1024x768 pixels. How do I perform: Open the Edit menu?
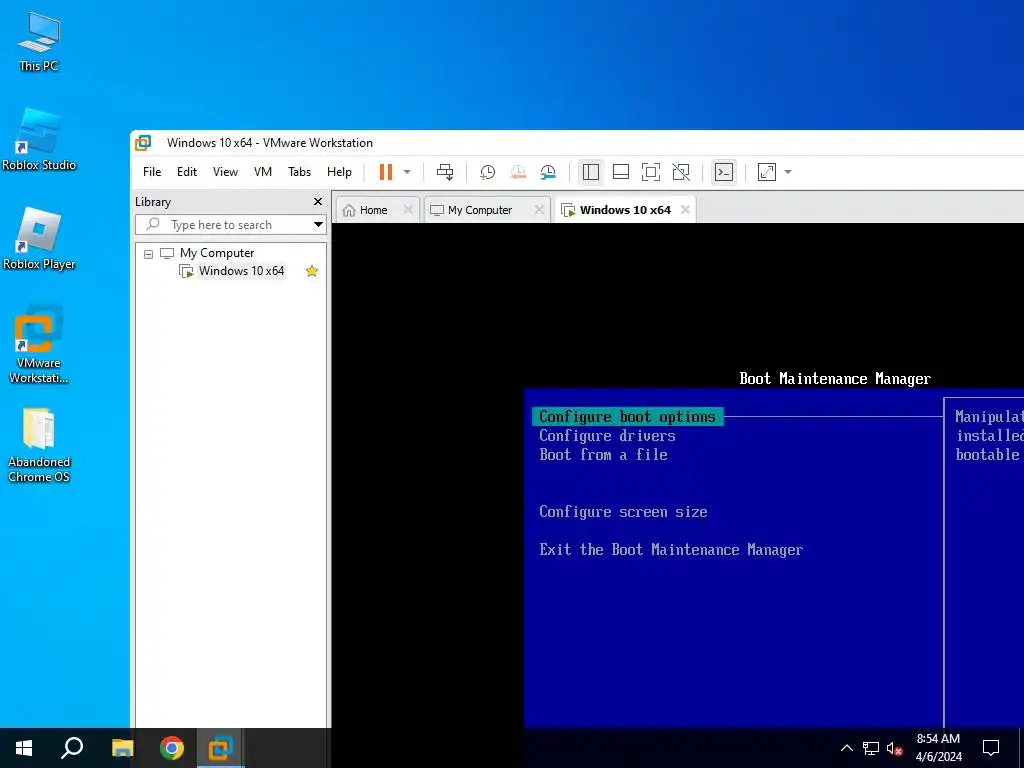[187, 172]
